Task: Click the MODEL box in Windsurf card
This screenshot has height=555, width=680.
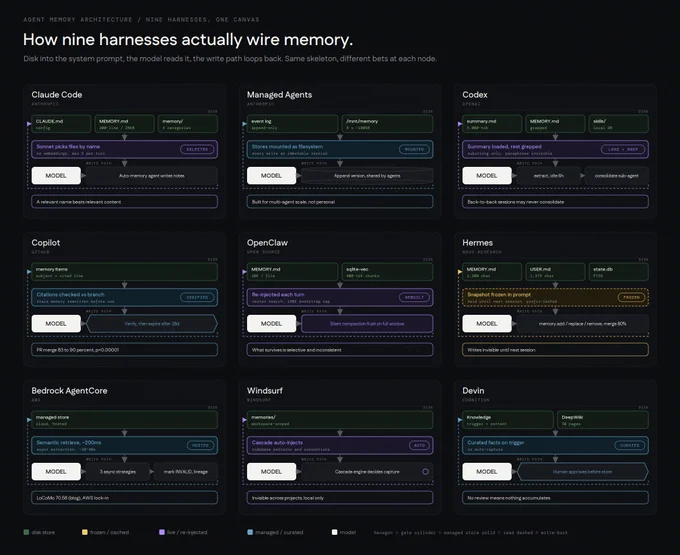Action: tap(271, 471)
